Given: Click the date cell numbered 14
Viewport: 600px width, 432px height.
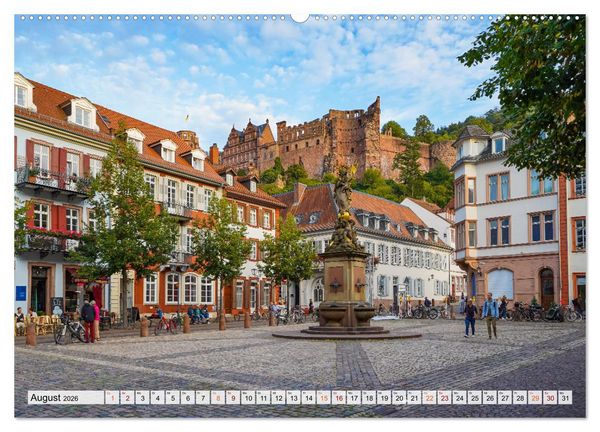Looking at the screenshot, I should (308, 398).
